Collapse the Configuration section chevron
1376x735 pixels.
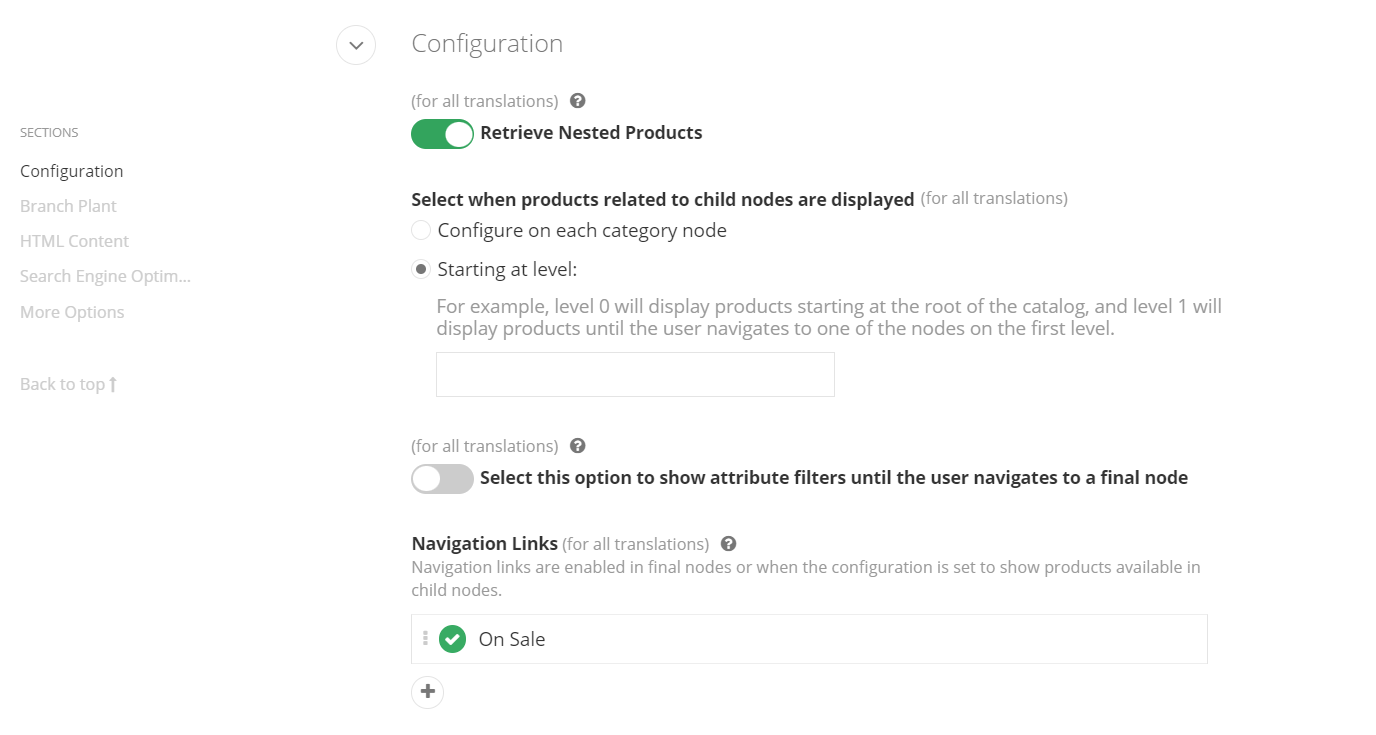[x=356, y=45]
